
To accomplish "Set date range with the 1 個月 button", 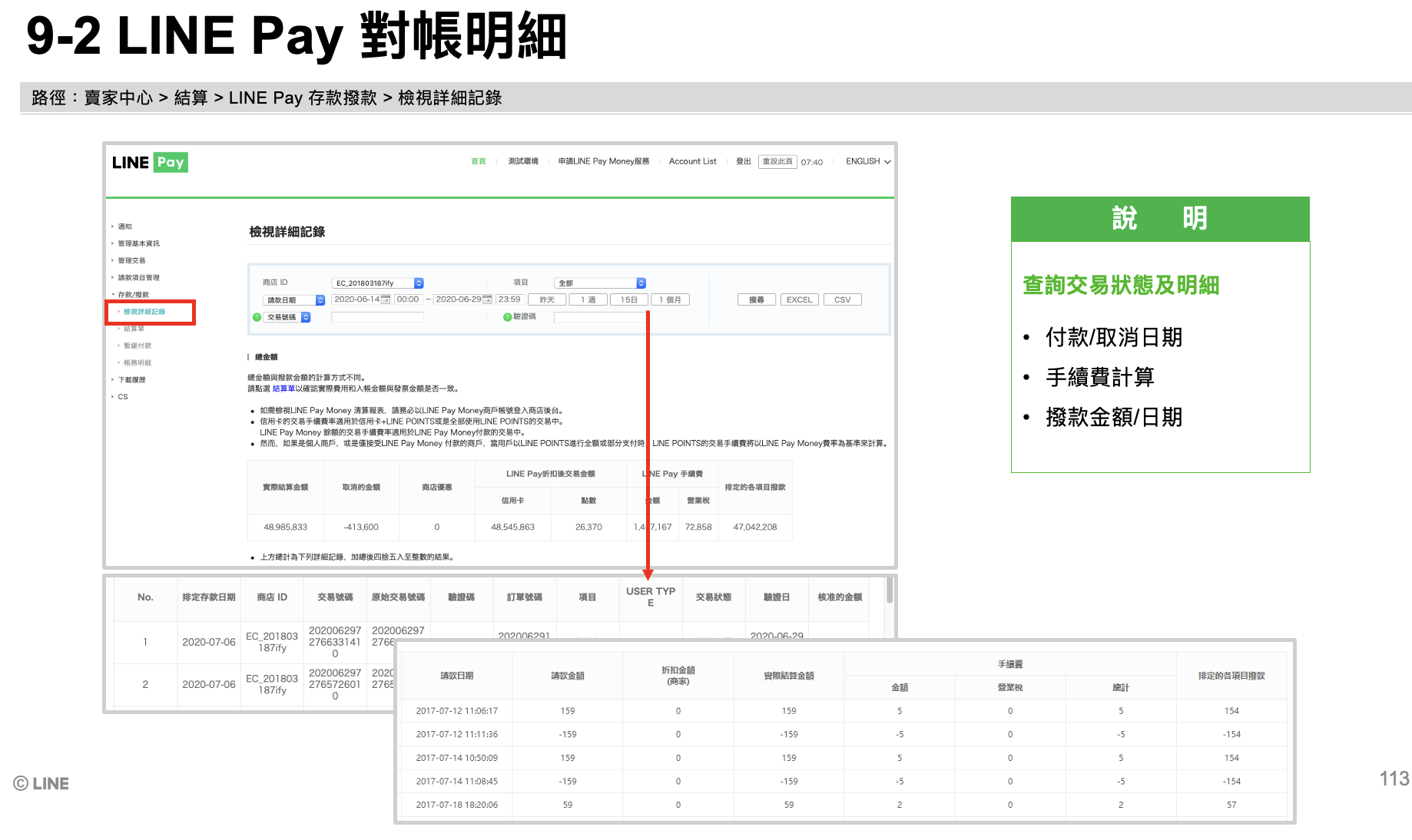I will [x=670, y=300].
